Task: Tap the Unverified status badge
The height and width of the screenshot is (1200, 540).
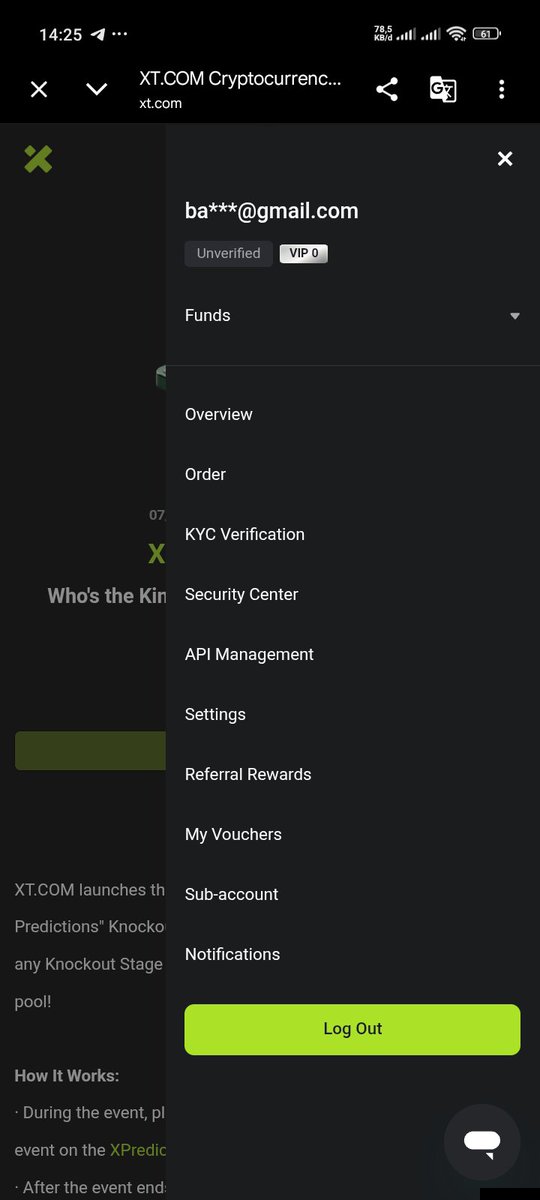Action: click(x=228, y=253)
